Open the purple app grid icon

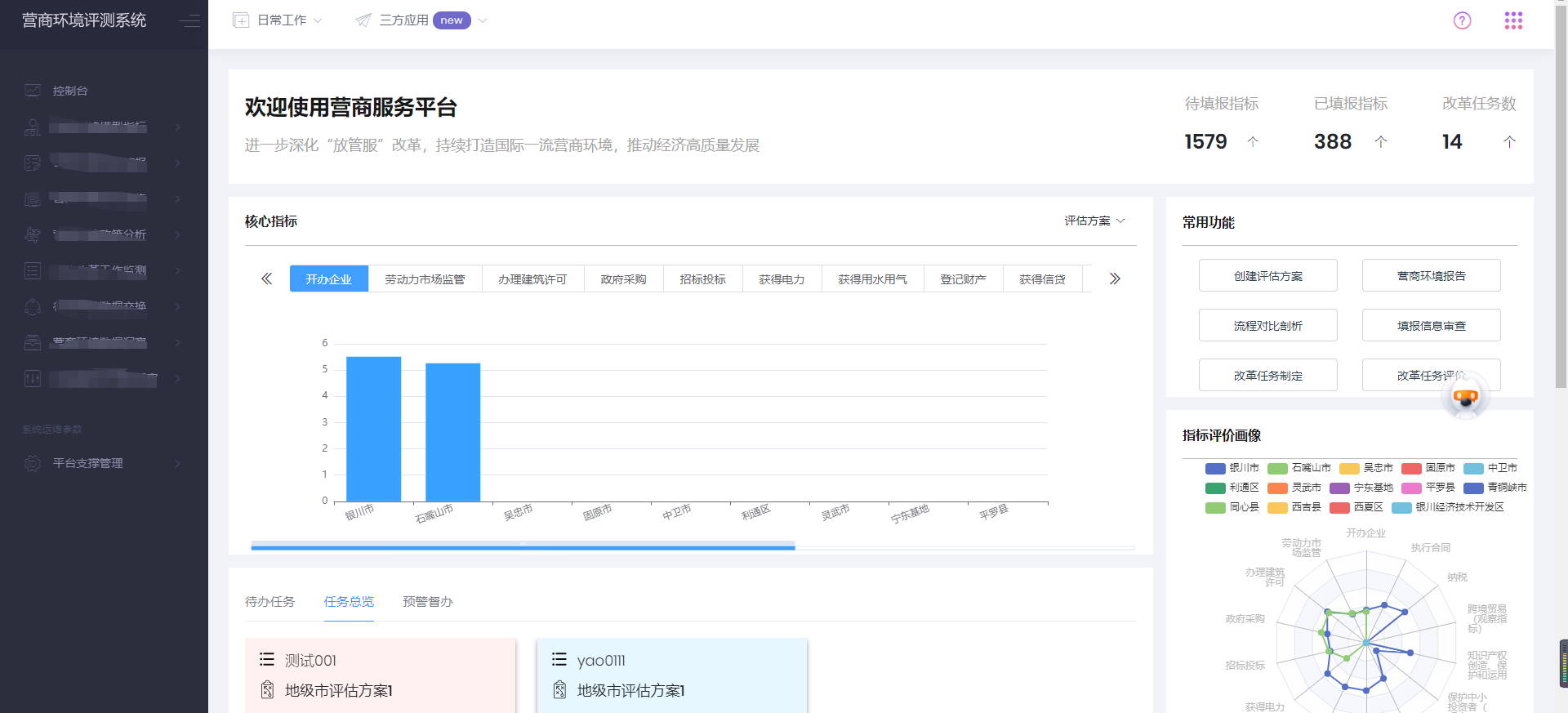1513,20
